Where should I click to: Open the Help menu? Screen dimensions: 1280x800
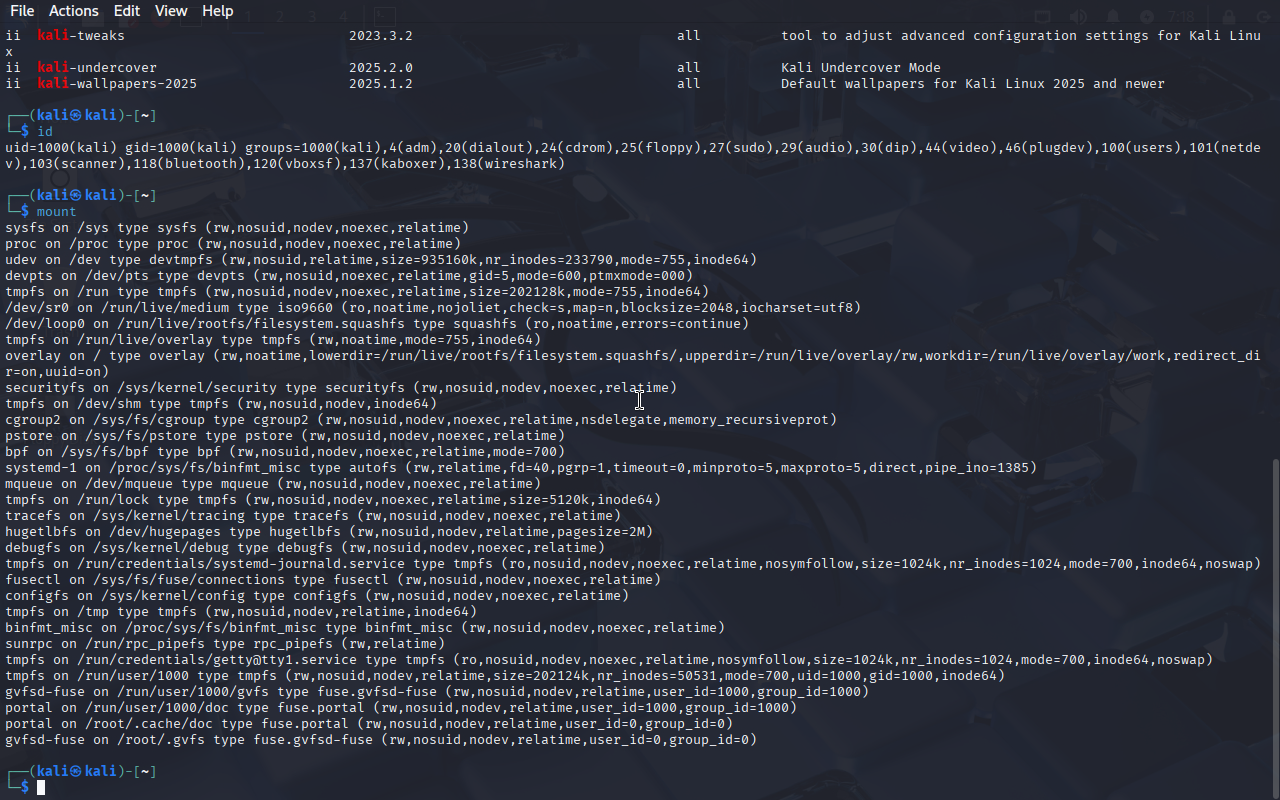coord(217,11)
